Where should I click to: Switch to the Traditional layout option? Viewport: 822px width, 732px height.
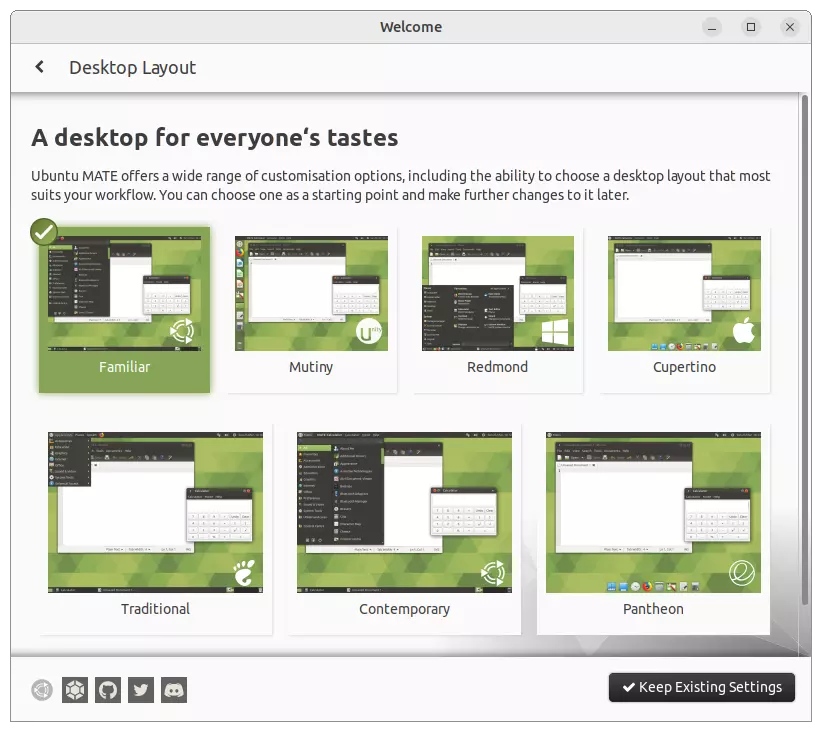[155, 511]
